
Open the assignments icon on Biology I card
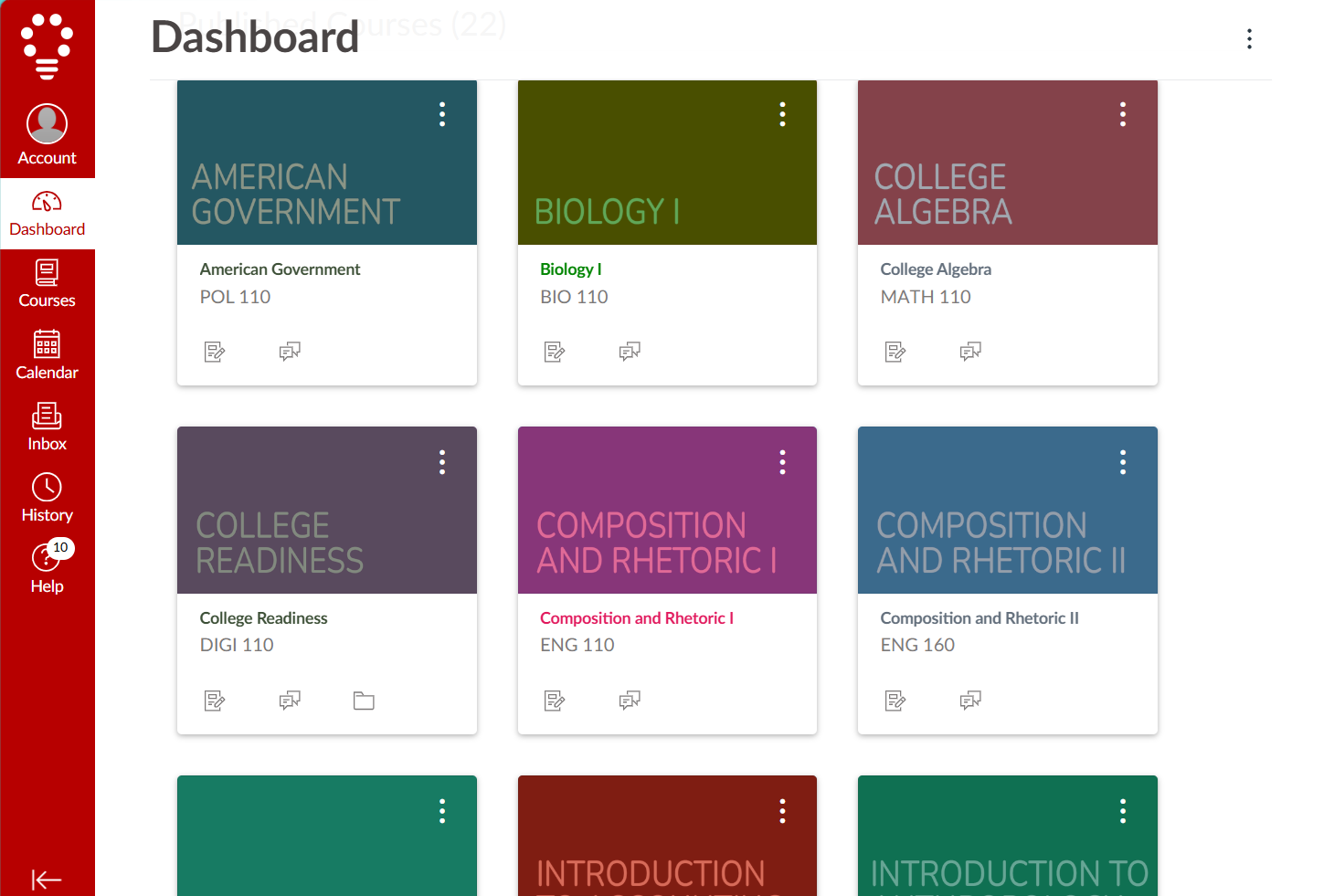tap(555, 351)
